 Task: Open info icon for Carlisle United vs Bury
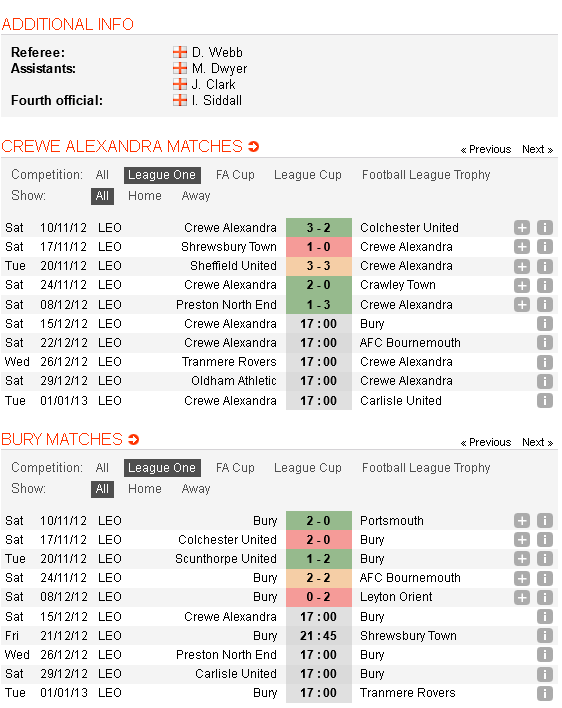click(x=545, y=674)
